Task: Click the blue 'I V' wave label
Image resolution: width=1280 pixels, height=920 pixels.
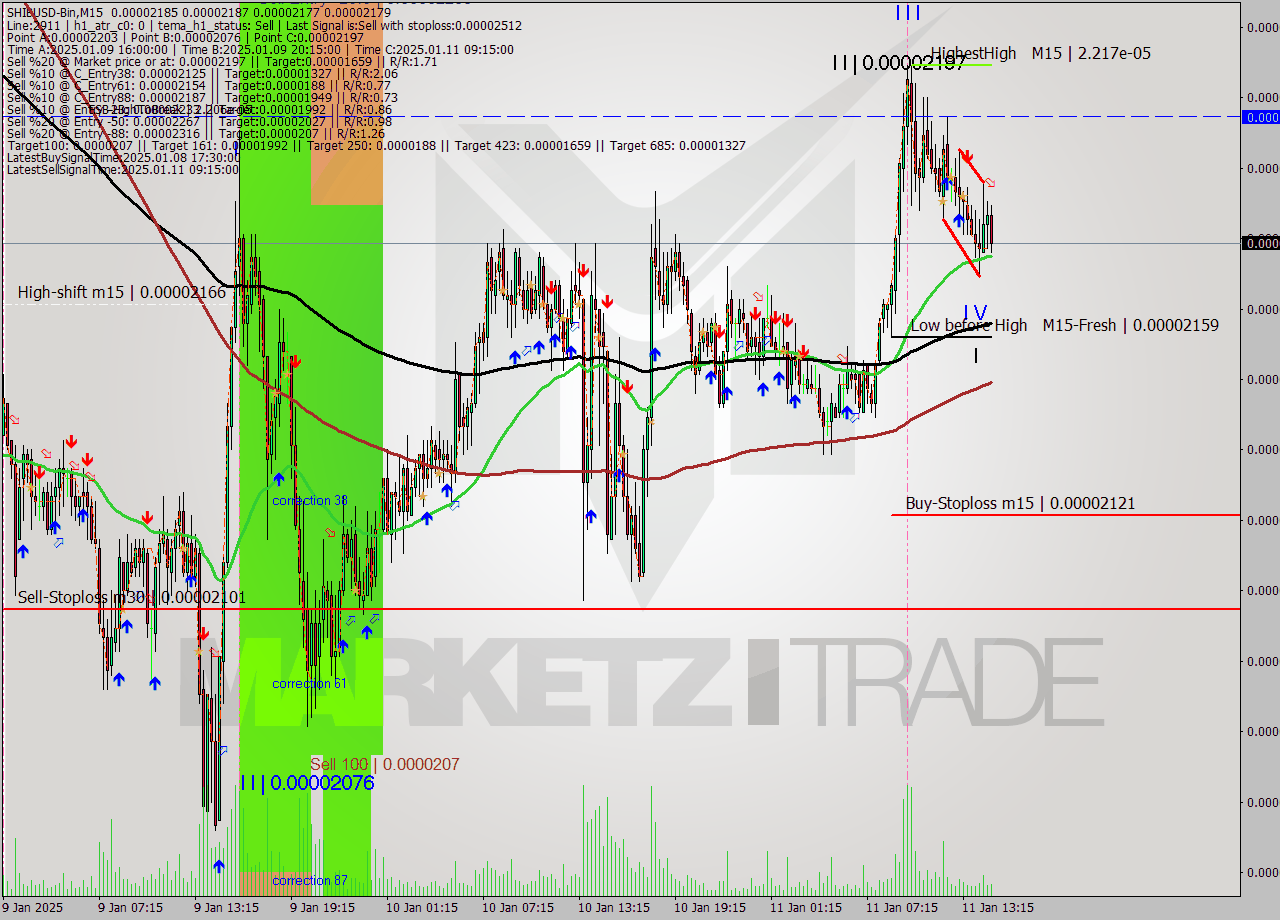Action: [974, 312]
